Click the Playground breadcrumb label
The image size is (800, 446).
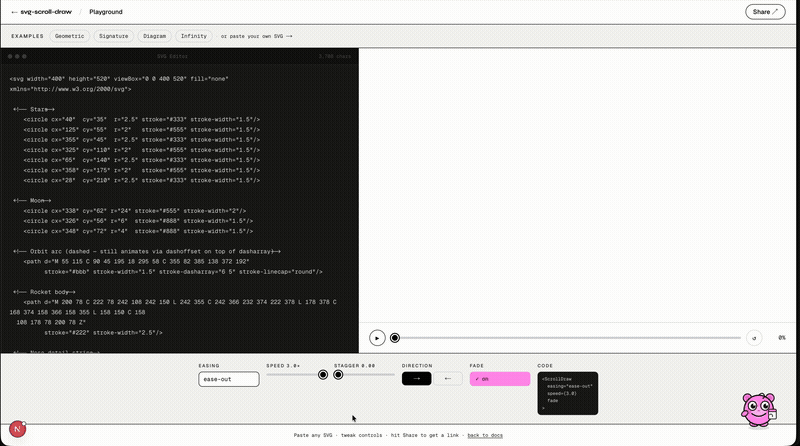click(x=106, y=12)
